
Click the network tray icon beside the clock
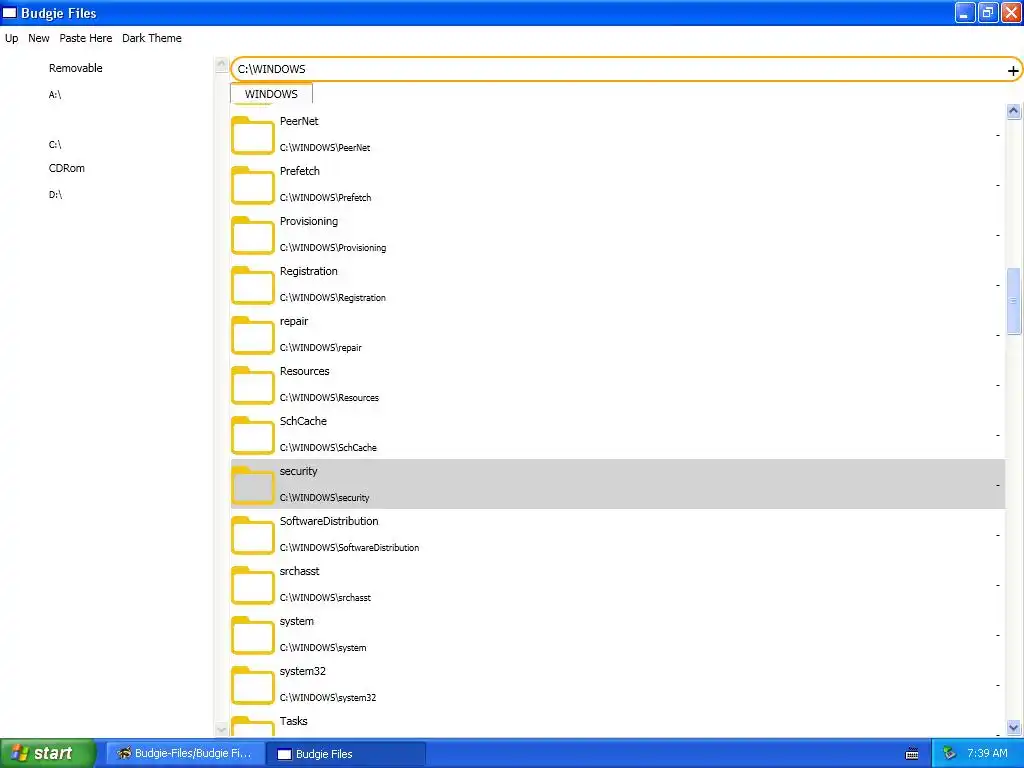click(949, 754)
